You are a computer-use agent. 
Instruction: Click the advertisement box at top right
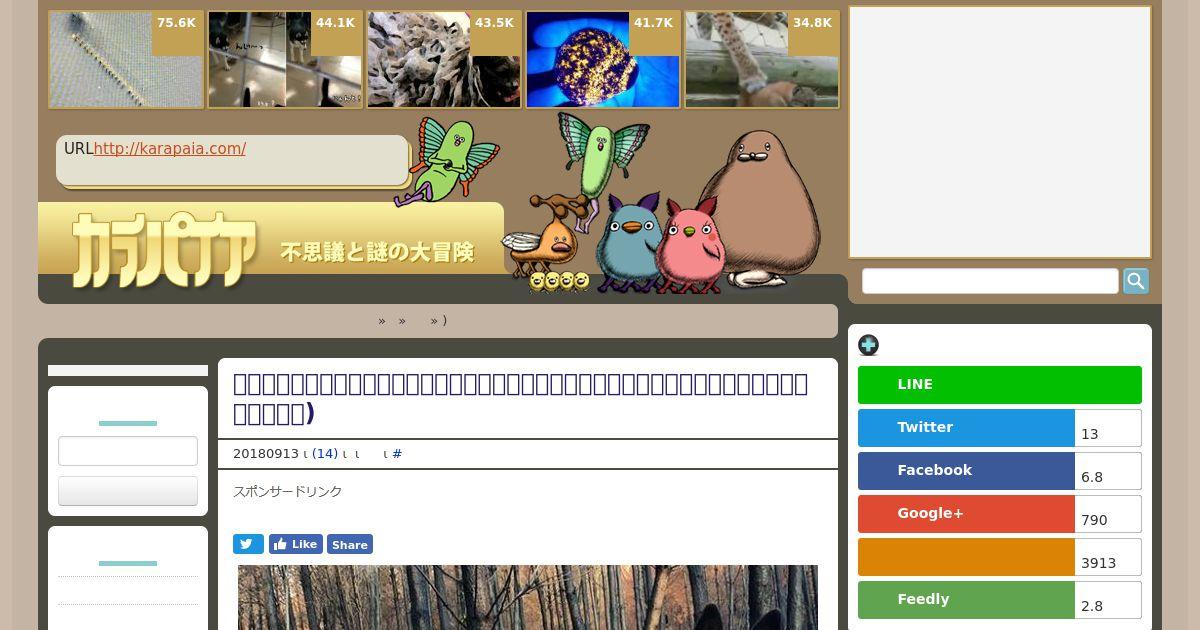[1000, 132]
